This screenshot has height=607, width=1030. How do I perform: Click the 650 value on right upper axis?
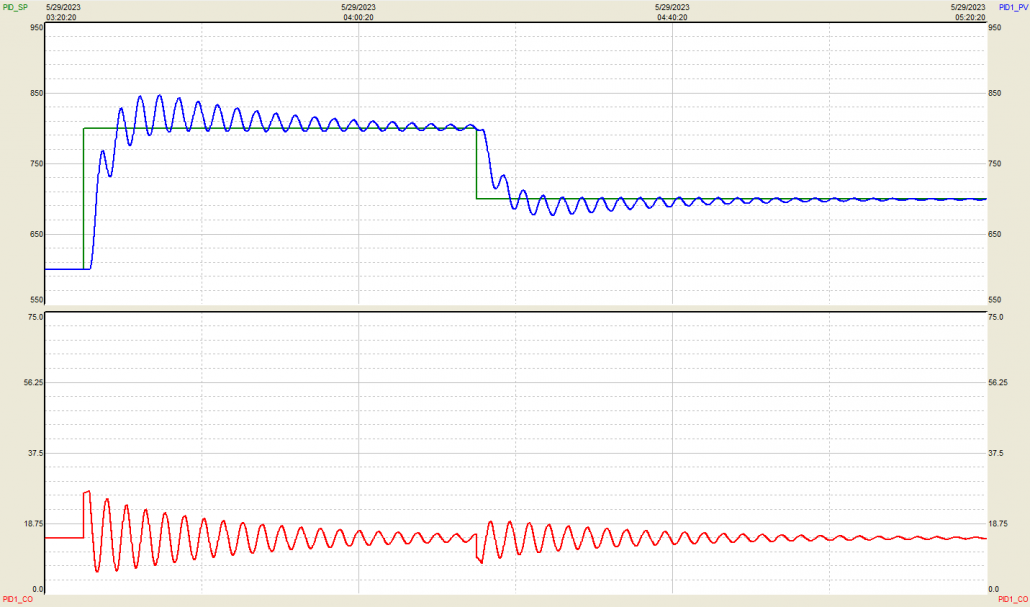pos(995,234)
